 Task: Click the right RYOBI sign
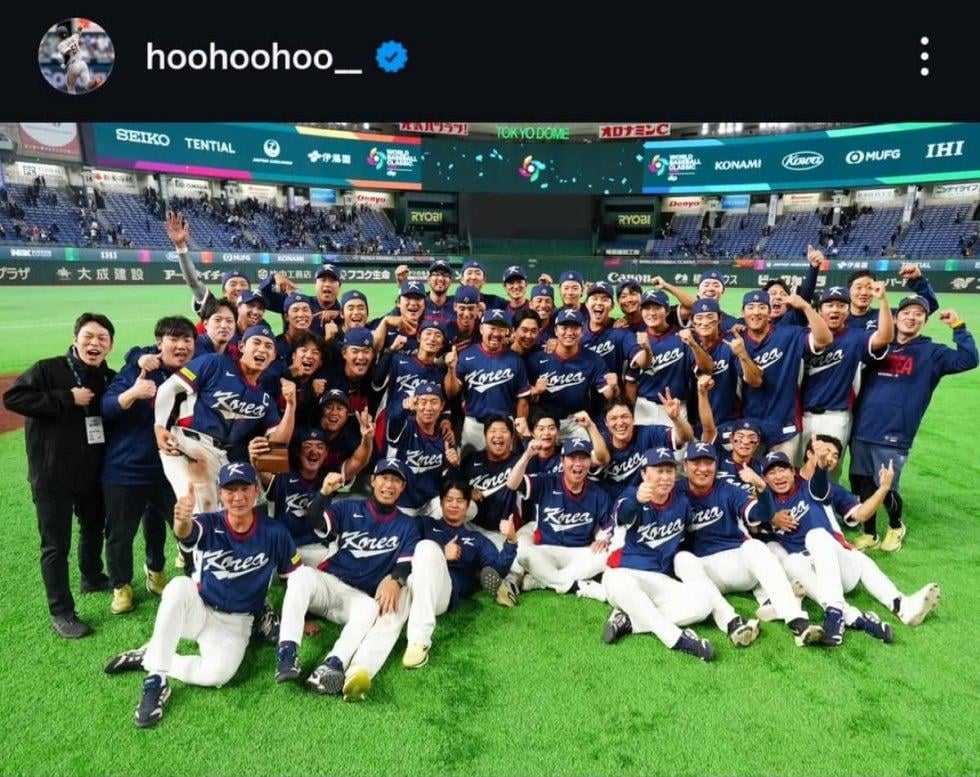click(x=634, y=220)
